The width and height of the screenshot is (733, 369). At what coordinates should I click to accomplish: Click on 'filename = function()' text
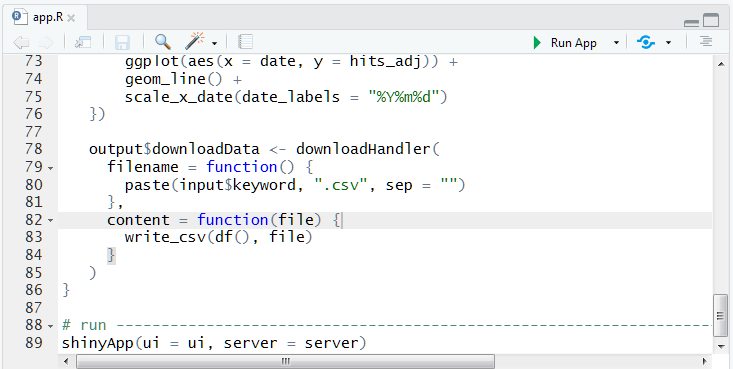pyautogui.click(x=201, y=167)
